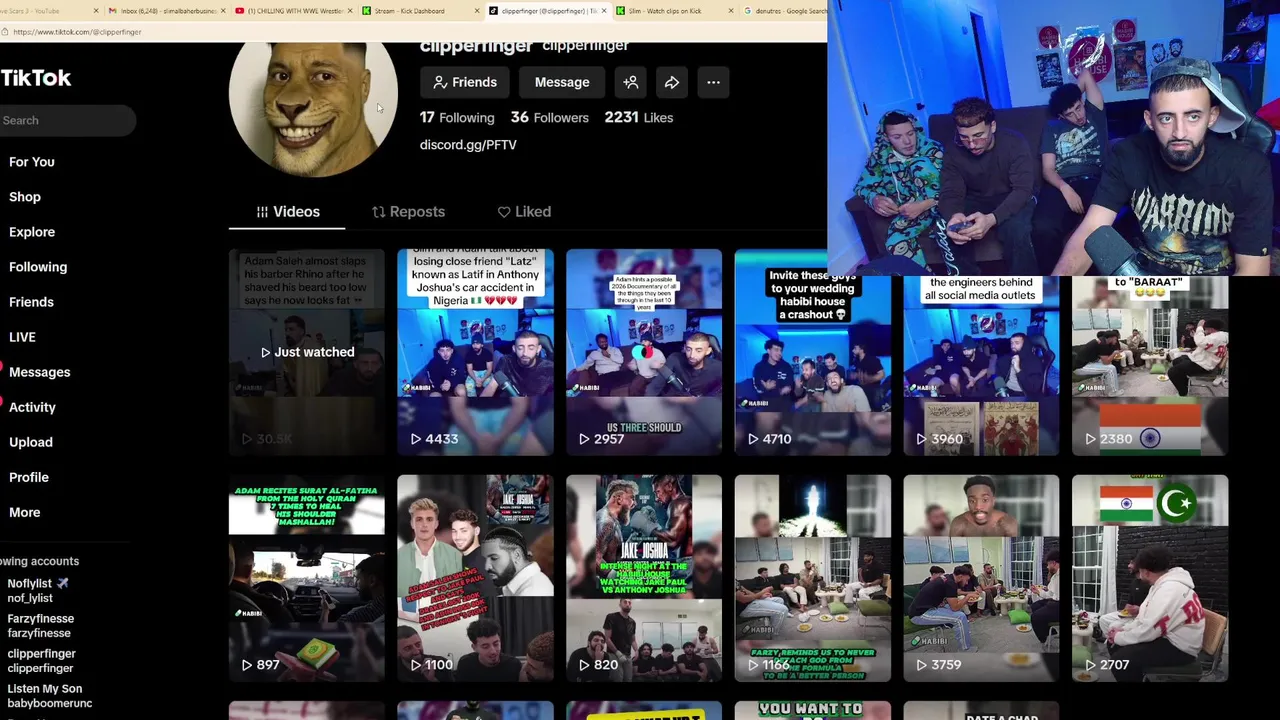Viewport: 1280px width, 720px height.
Task: Open video with 4710 views
Action: click(812, 352)
